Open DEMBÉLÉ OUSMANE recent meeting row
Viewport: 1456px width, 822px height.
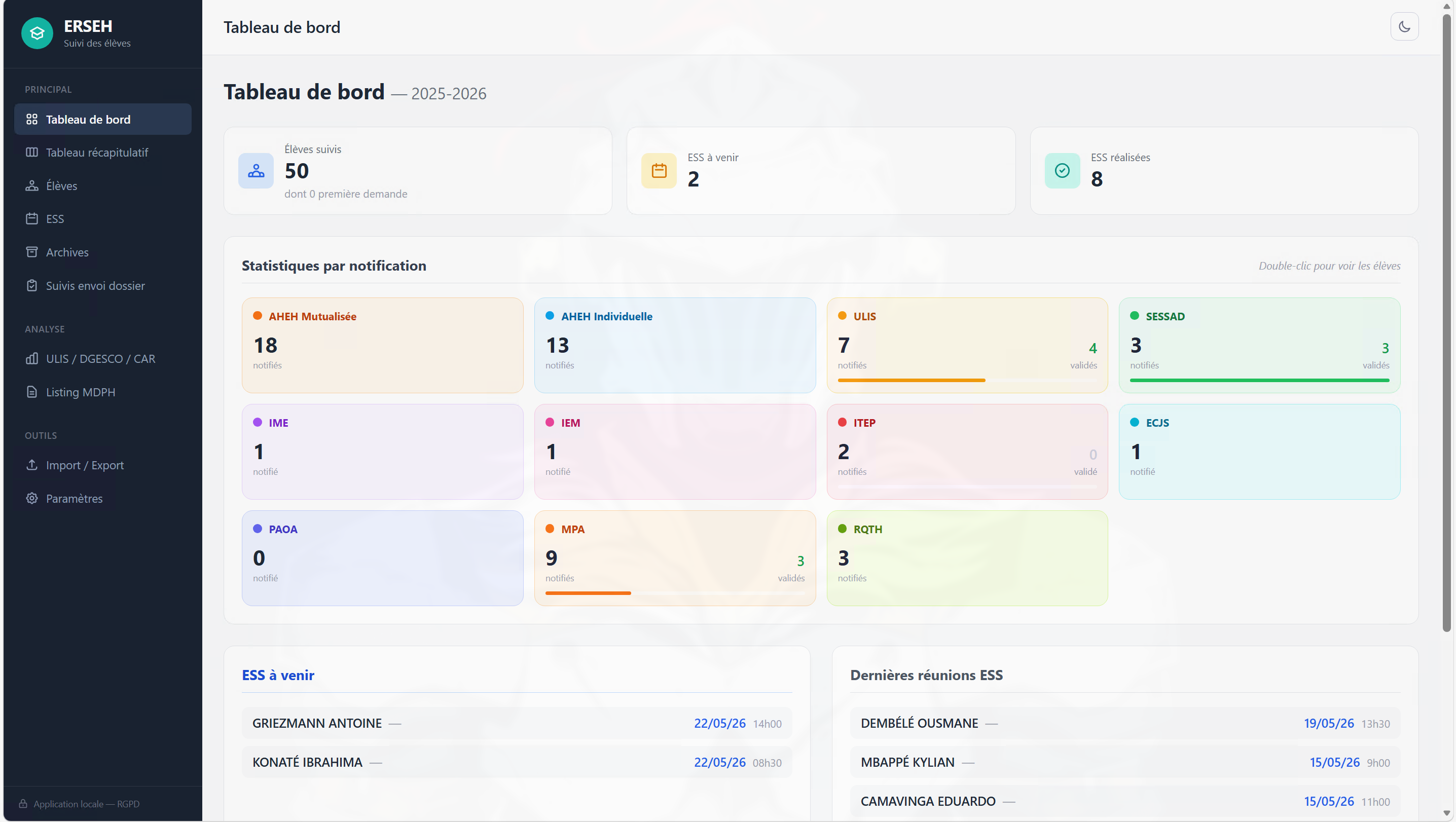coord(1125,723)
